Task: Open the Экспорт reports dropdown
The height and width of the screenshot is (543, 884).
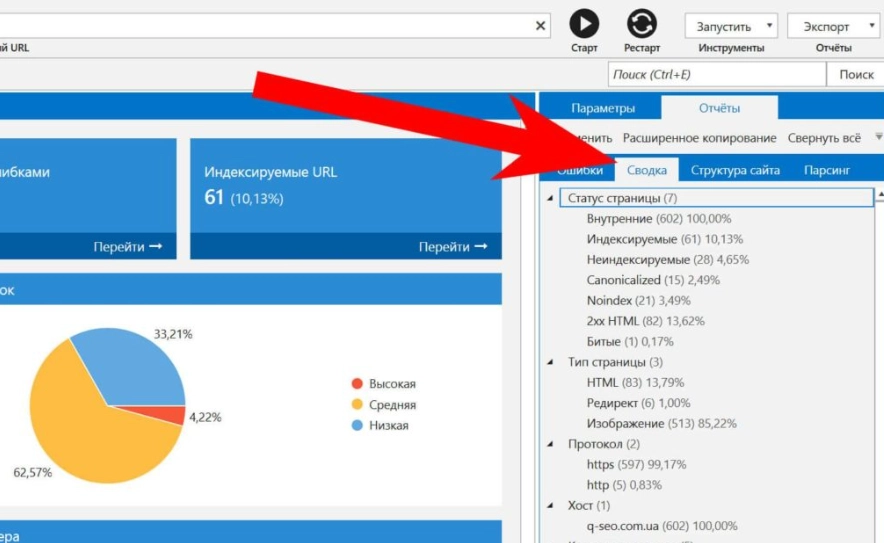Action: click(x=832, y=27)
